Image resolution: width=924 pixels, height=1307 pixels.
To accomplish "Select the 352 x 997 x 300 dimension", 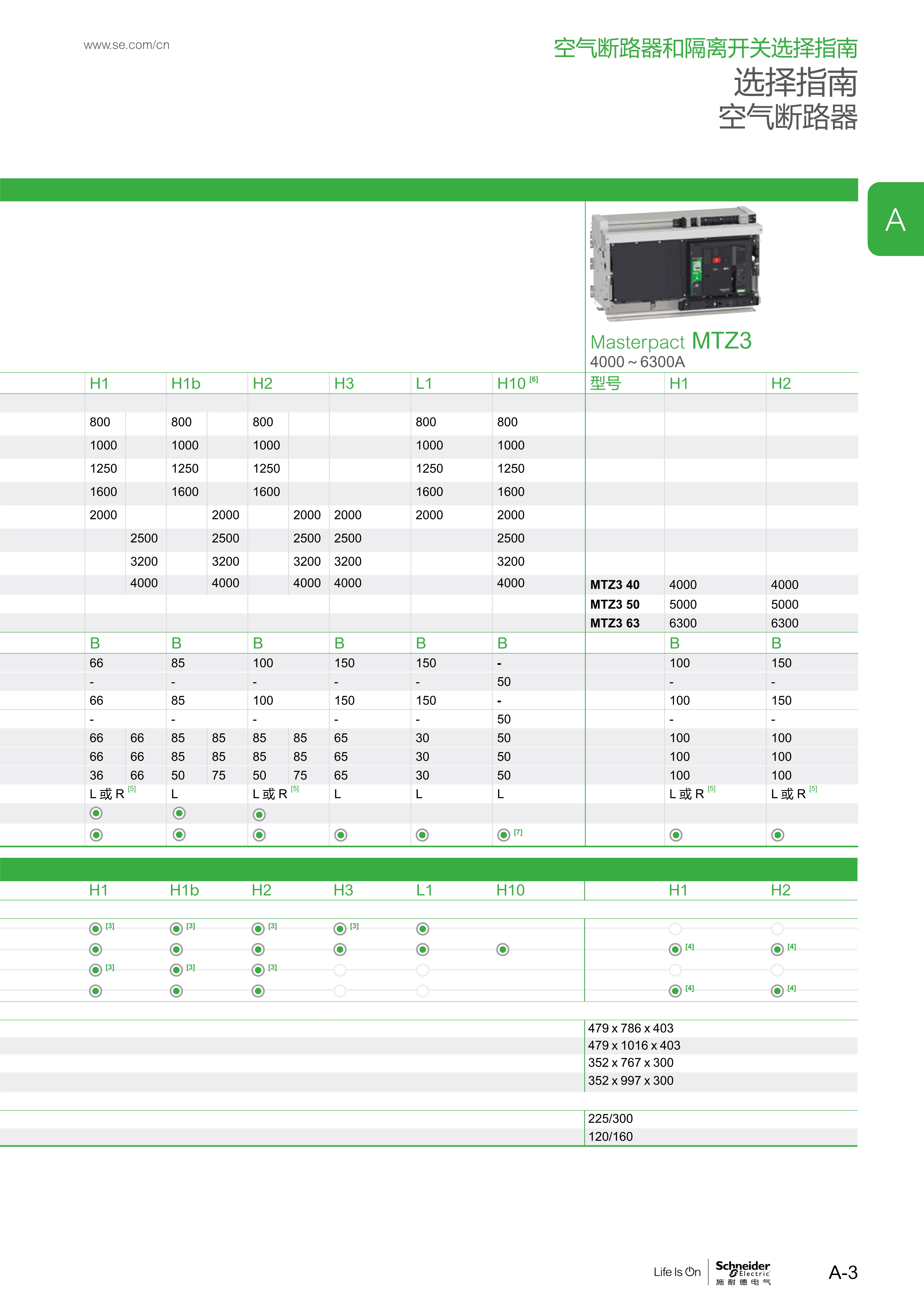I will (631, 1081).
